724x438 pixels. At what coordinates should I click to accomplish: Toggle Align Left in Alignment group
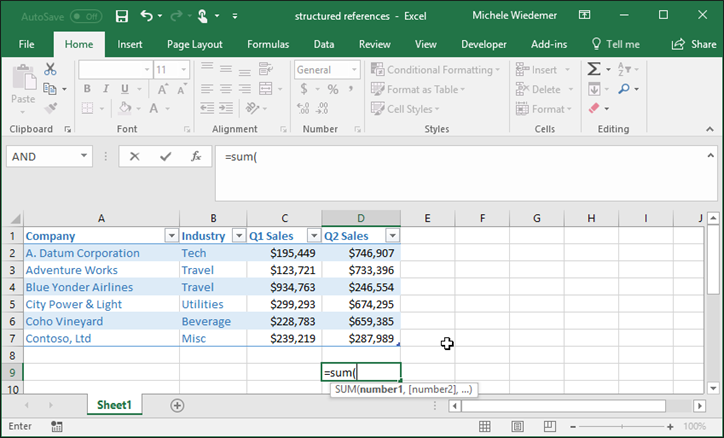point(207,89)
